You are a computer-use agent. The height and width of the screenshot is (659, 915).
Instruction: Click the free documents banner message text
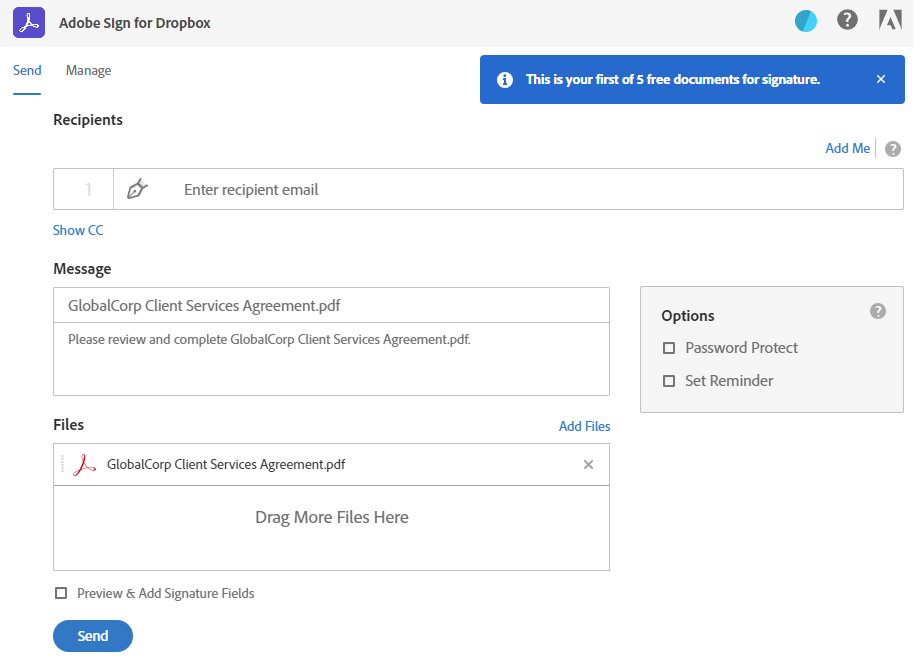click(673, 79)
